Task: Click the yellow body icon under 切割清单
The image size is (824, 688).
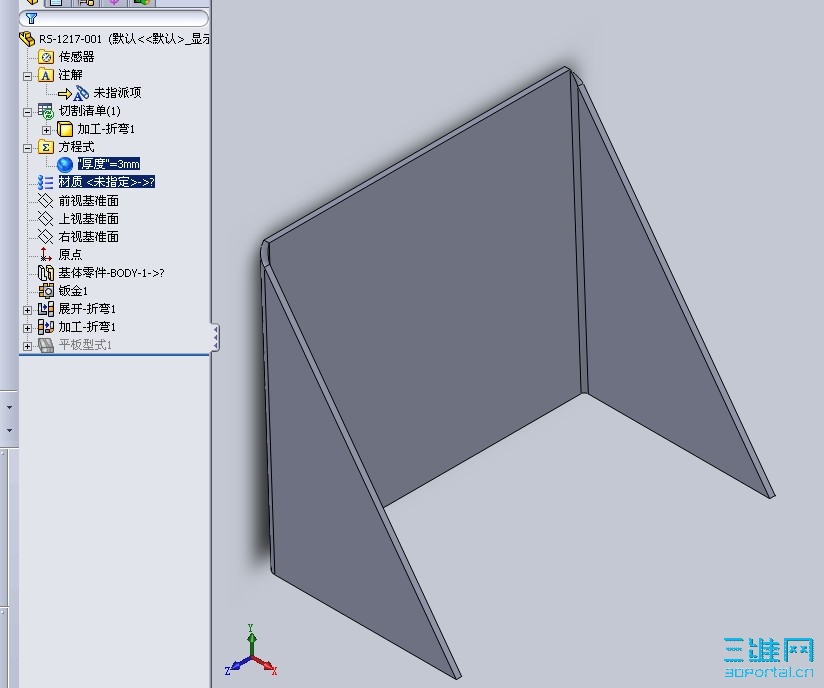Action: tap(65, 129)
